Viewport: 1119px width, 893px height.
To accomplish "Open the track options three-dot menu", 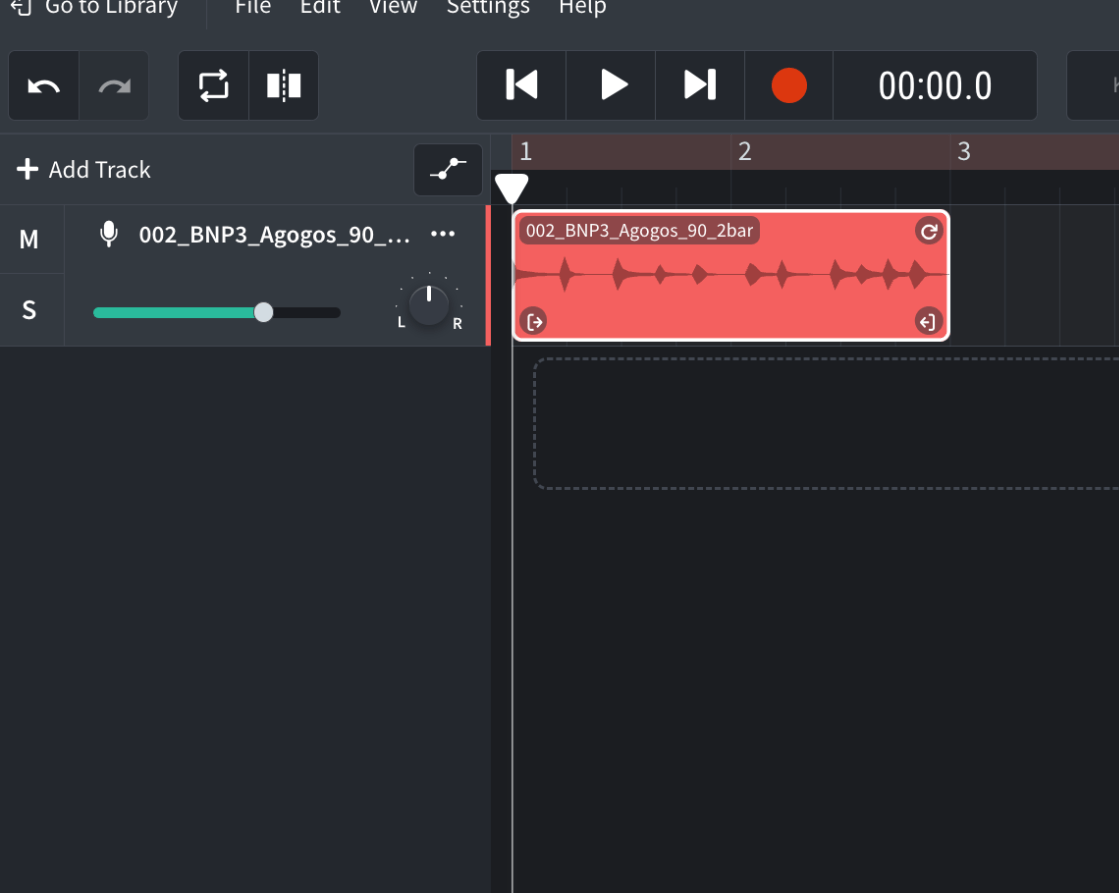I will point(443,234).
